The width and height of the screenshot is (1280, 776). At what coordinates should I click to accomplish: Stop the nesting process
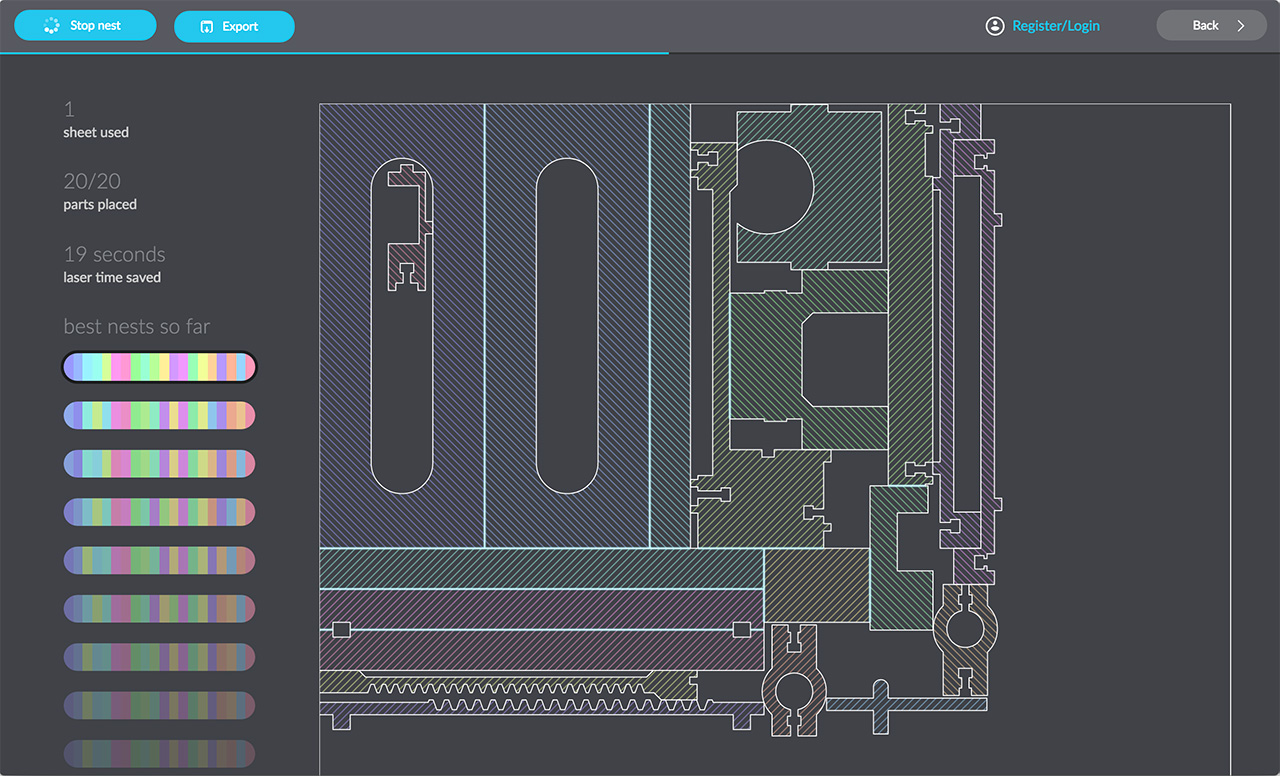point(85,25)
